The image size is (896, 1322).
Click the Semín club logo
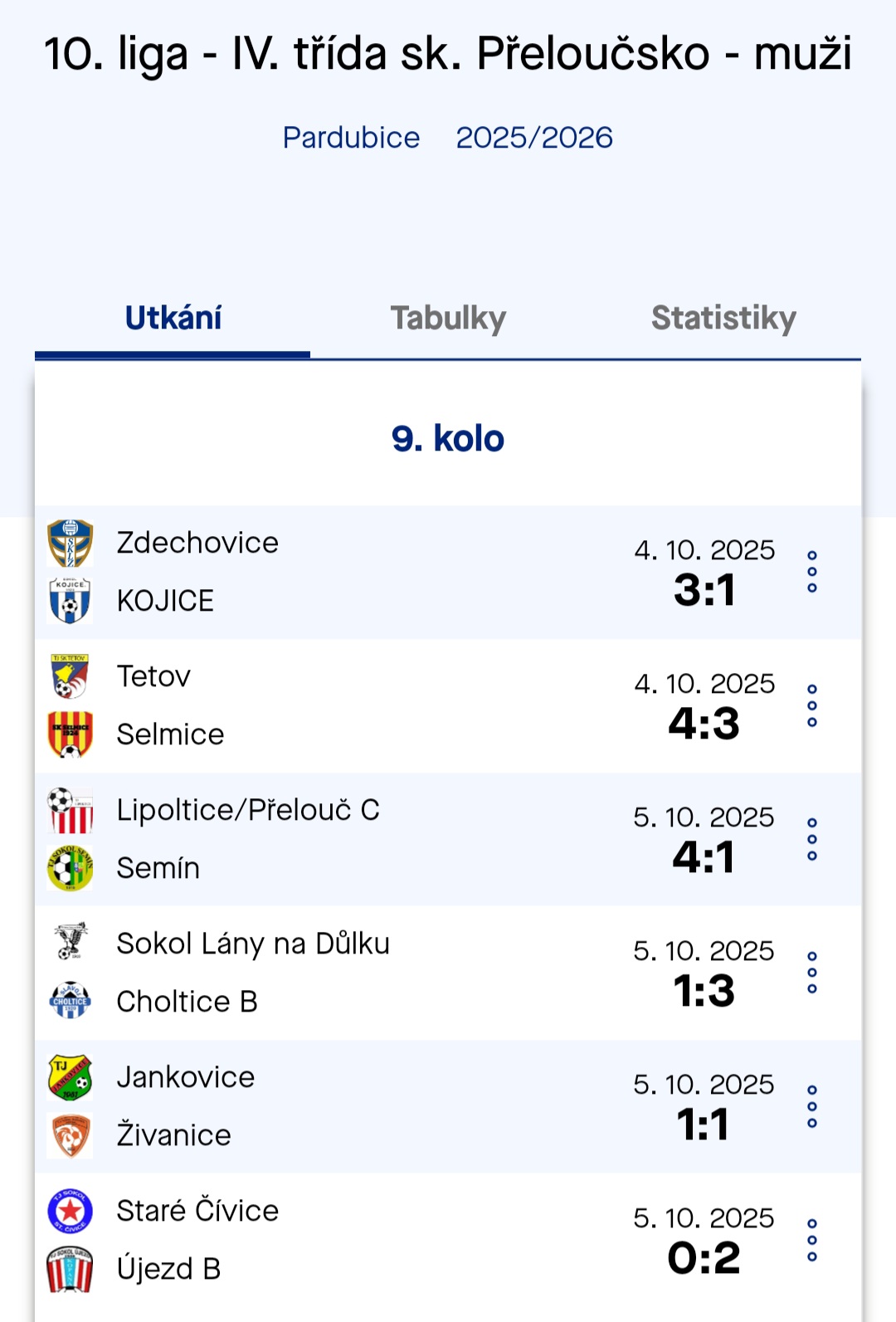click(x=71, y=868)
